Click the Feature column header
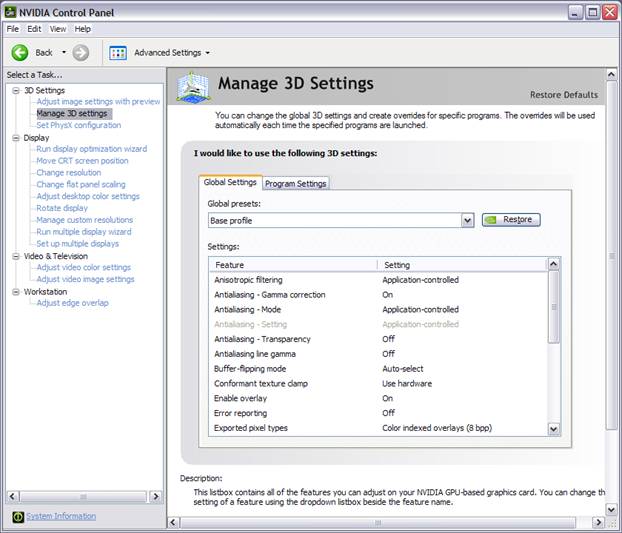Viewport: 622px width, 533px height. coord(293,265)
